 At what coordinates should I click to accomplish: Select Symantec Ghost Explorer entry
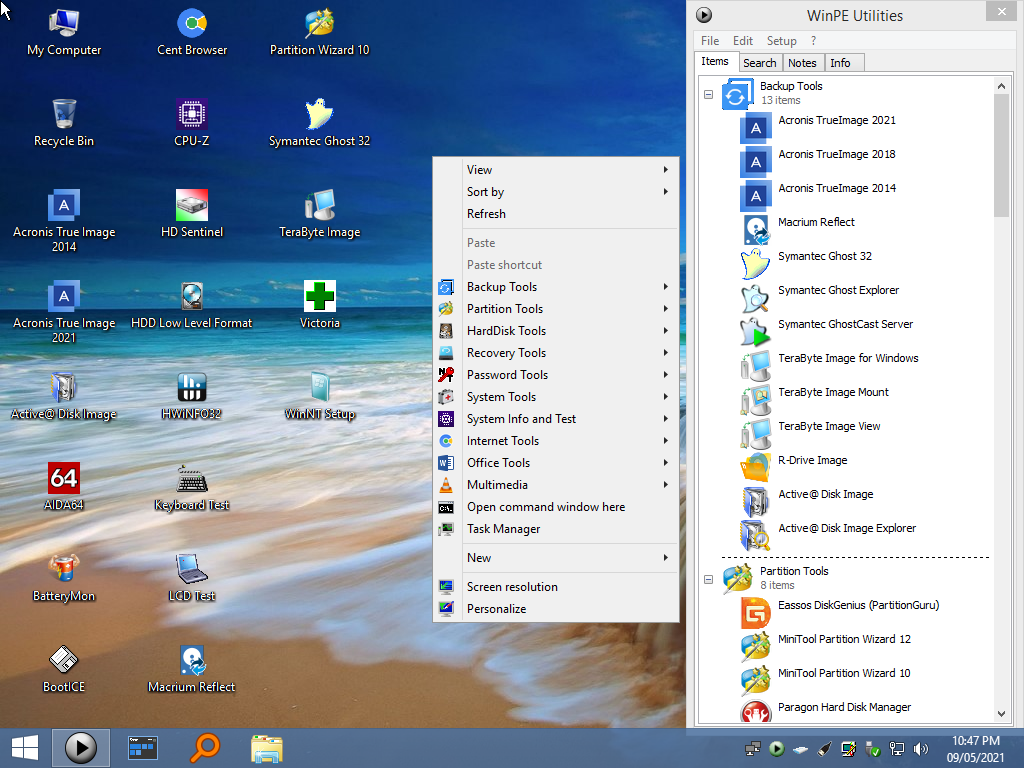click(x=820, y=296)
